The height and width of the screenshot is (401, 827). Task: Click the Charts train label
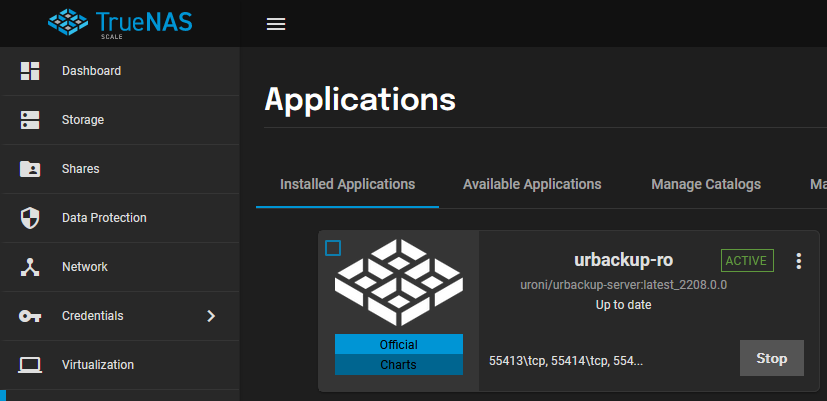(399, 365)
